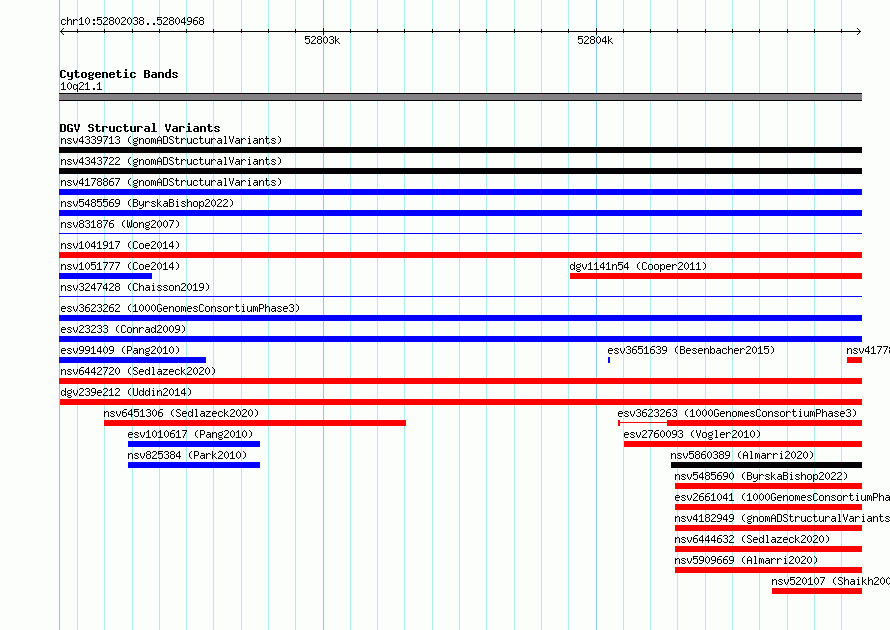Select the red bar under dgv1141n54

[716, 276]
